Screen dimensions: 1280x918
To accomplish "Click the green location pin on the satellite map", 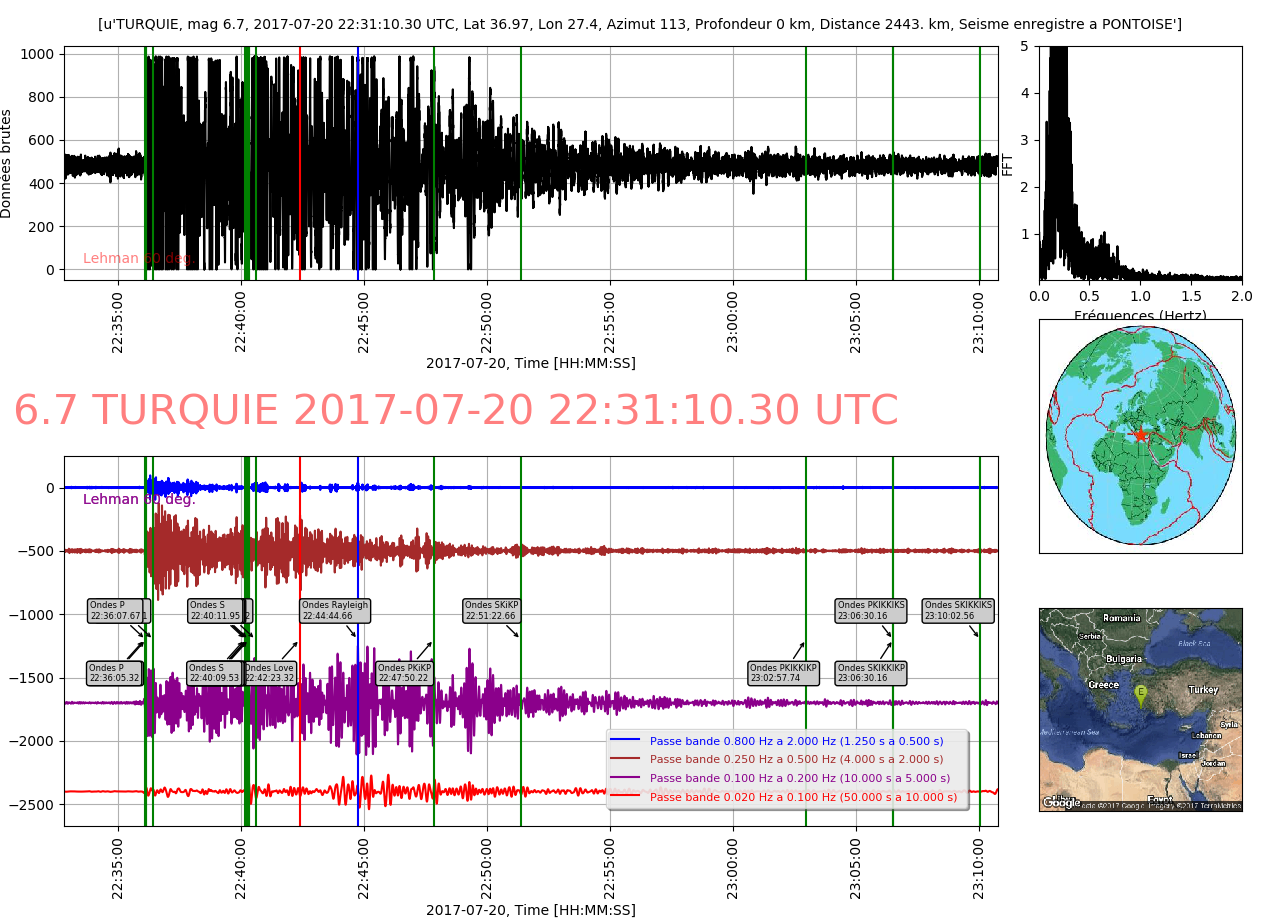I will pyautogui.click(x=1140, y=693).
